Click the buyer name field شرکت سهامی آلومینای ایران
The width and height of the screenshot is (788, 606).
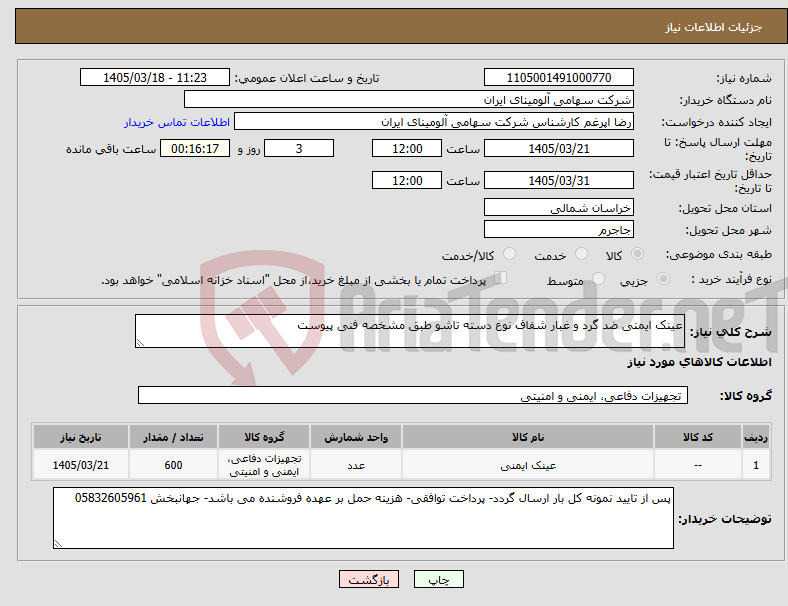(409, 99)
